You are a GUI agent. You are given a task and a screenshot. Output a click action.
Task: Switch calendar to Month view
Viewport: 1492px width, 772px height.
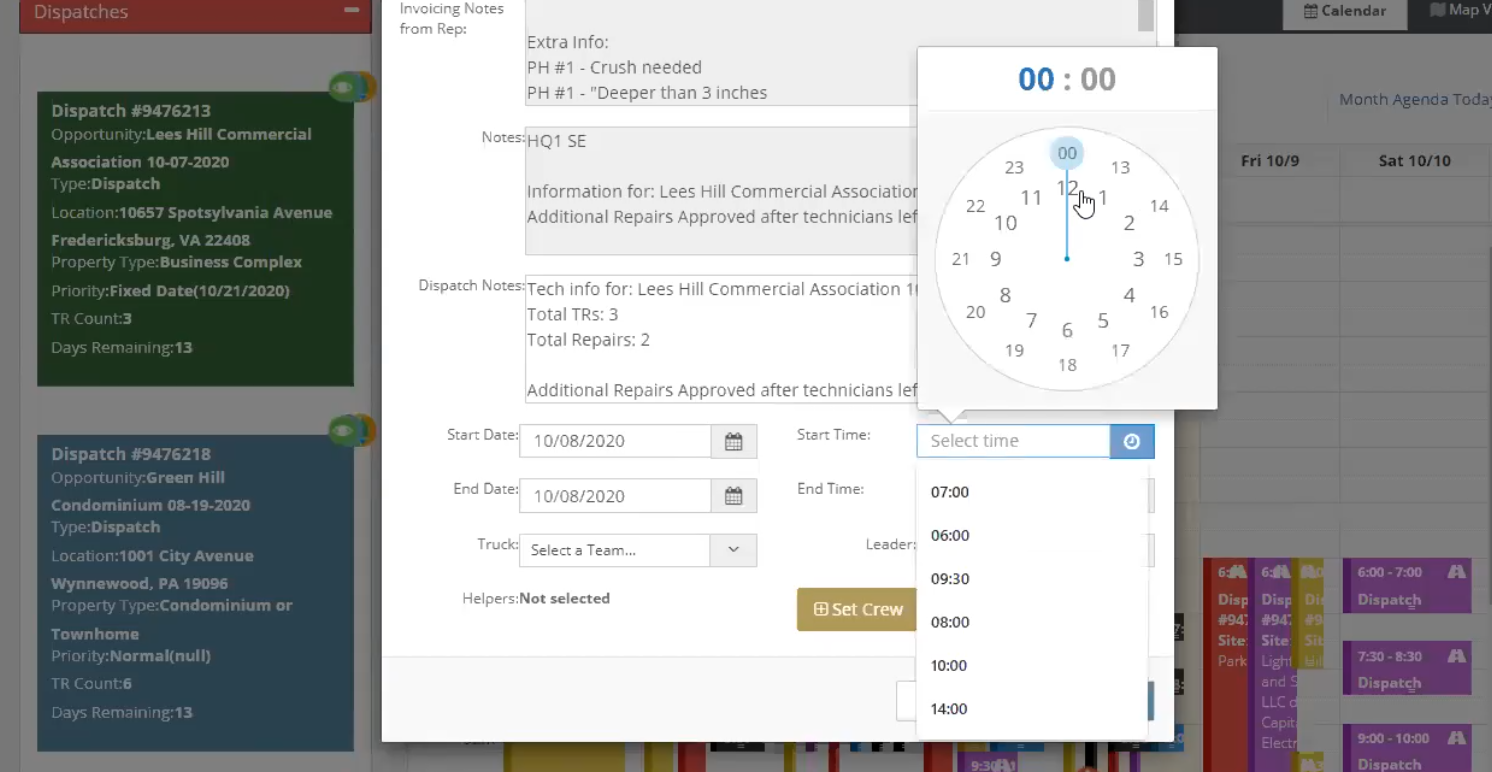click(x=1362, y=99)
